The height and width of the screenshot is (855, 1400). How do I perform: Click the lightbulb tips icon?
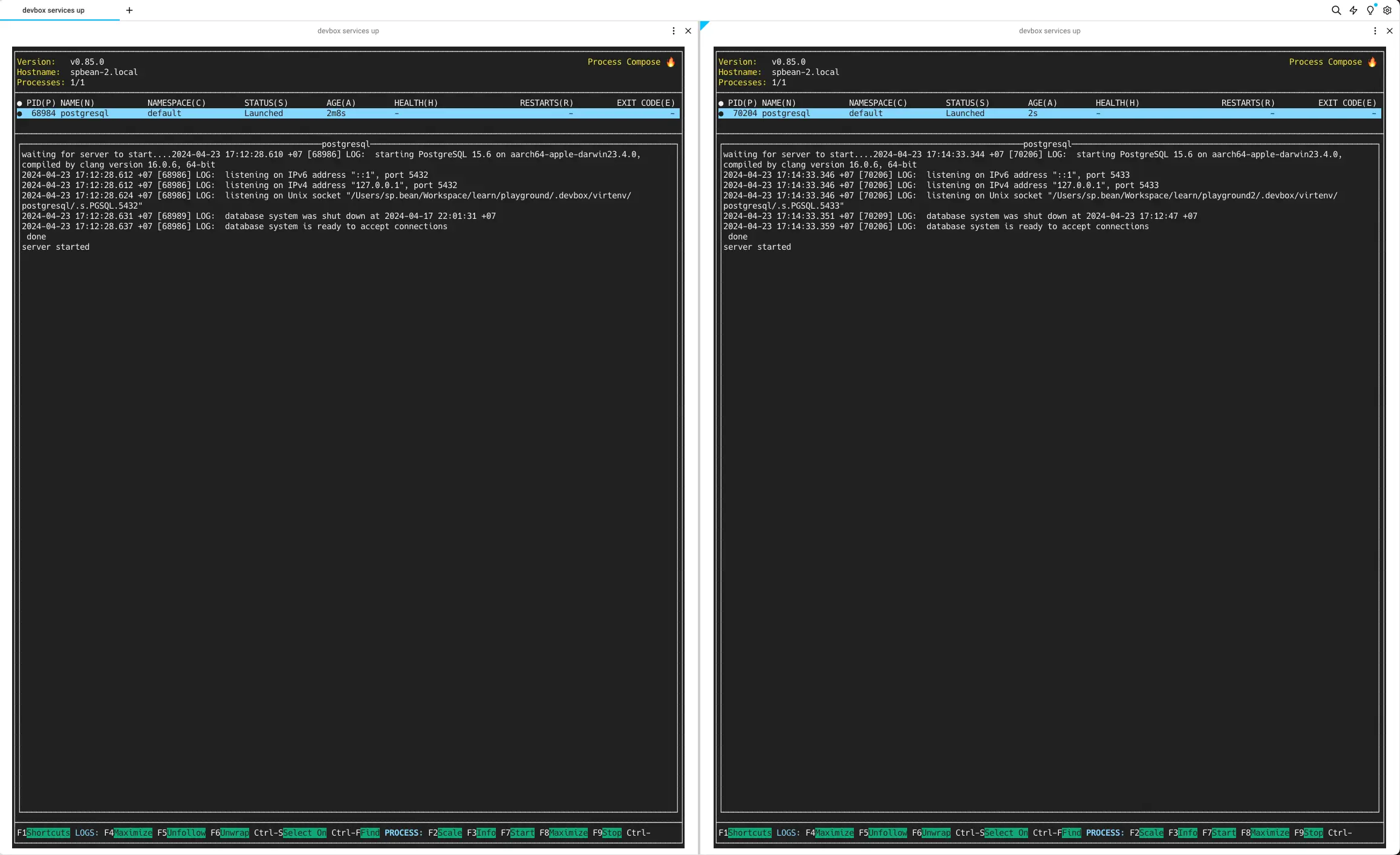click(x=1370, y=10)
